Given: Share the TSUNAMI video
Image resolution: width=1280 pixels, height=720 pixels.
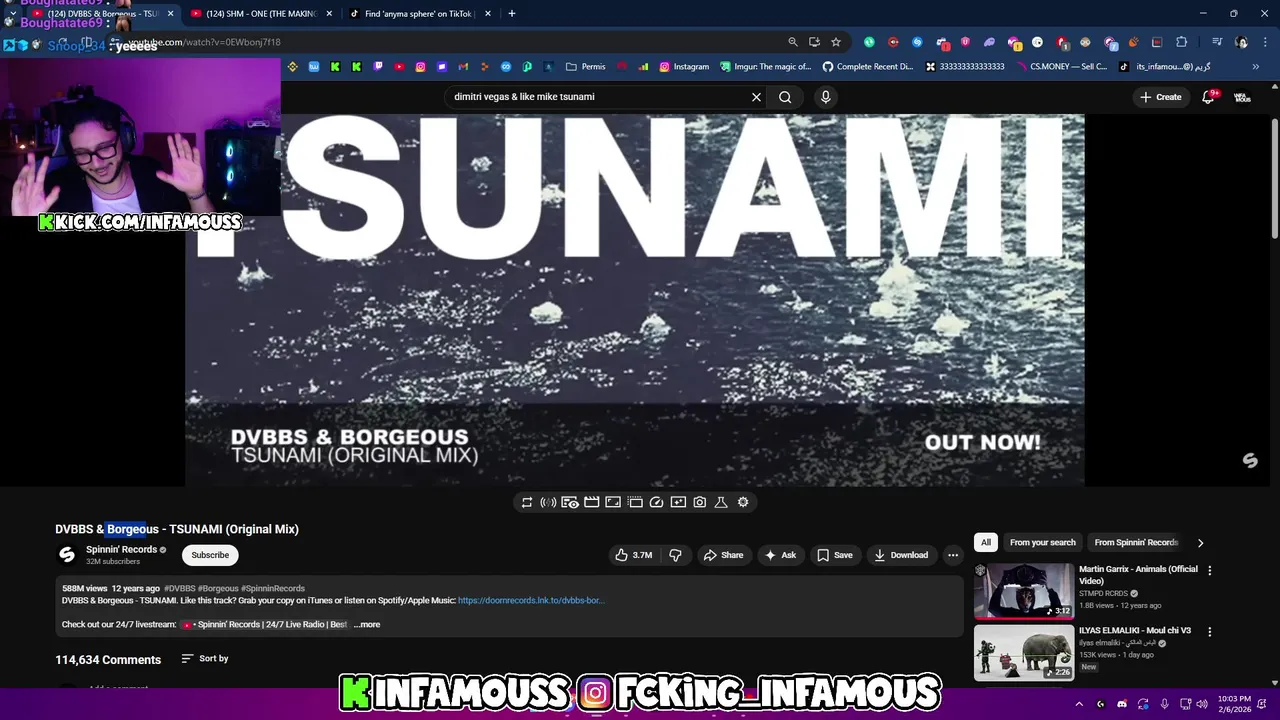Looking at the screenshot, I should 723,555.
